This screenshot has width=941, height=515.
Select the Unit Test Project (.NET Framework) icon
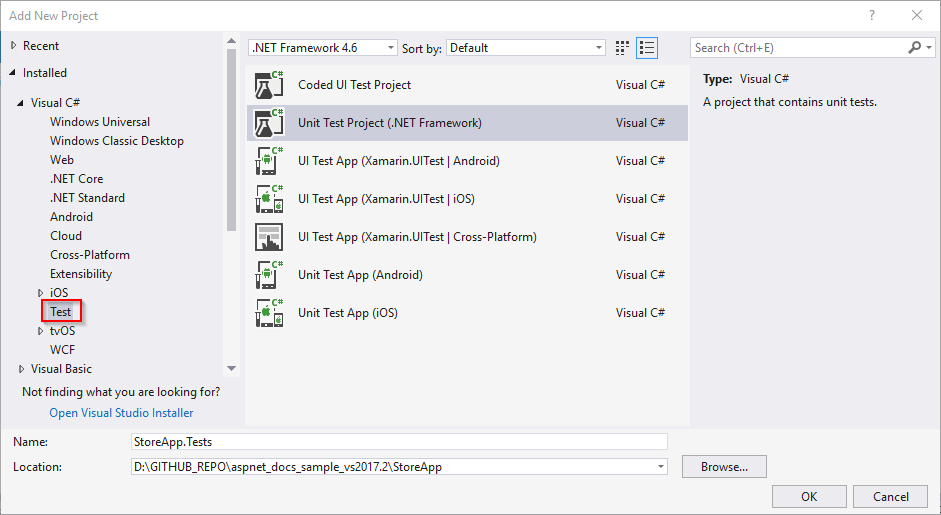click(270, 123)
